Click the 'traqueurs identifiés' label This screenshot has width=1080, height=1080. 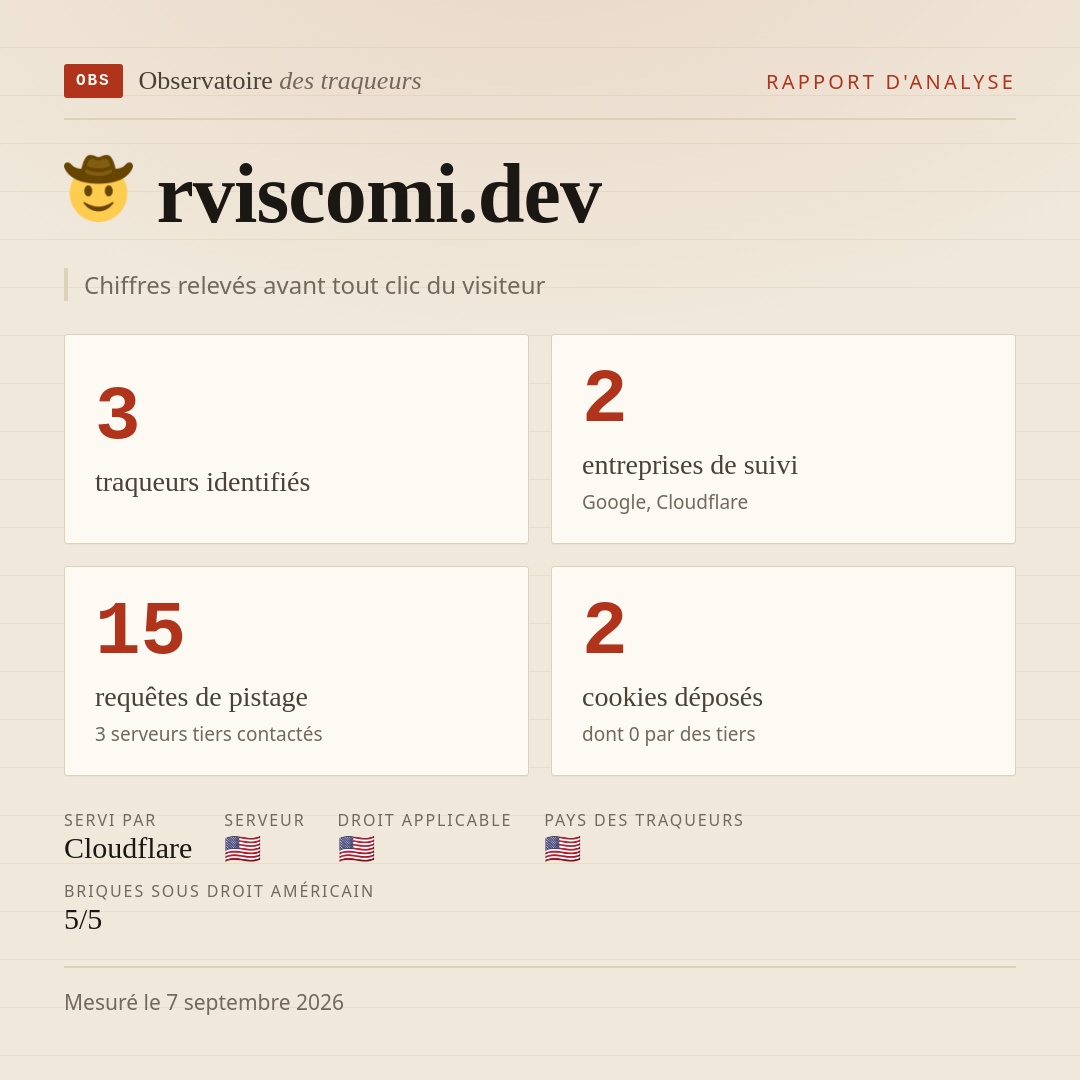(x=202, y=482)
